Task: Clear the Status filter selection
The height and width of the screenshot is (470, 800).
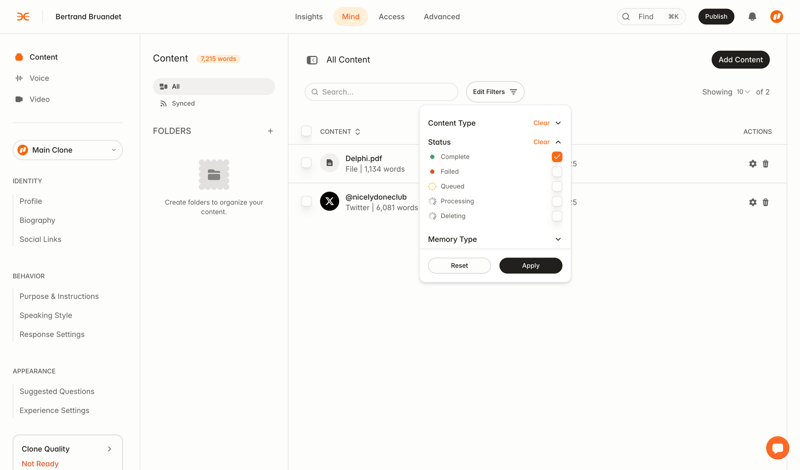Action: tap(541, 142)
